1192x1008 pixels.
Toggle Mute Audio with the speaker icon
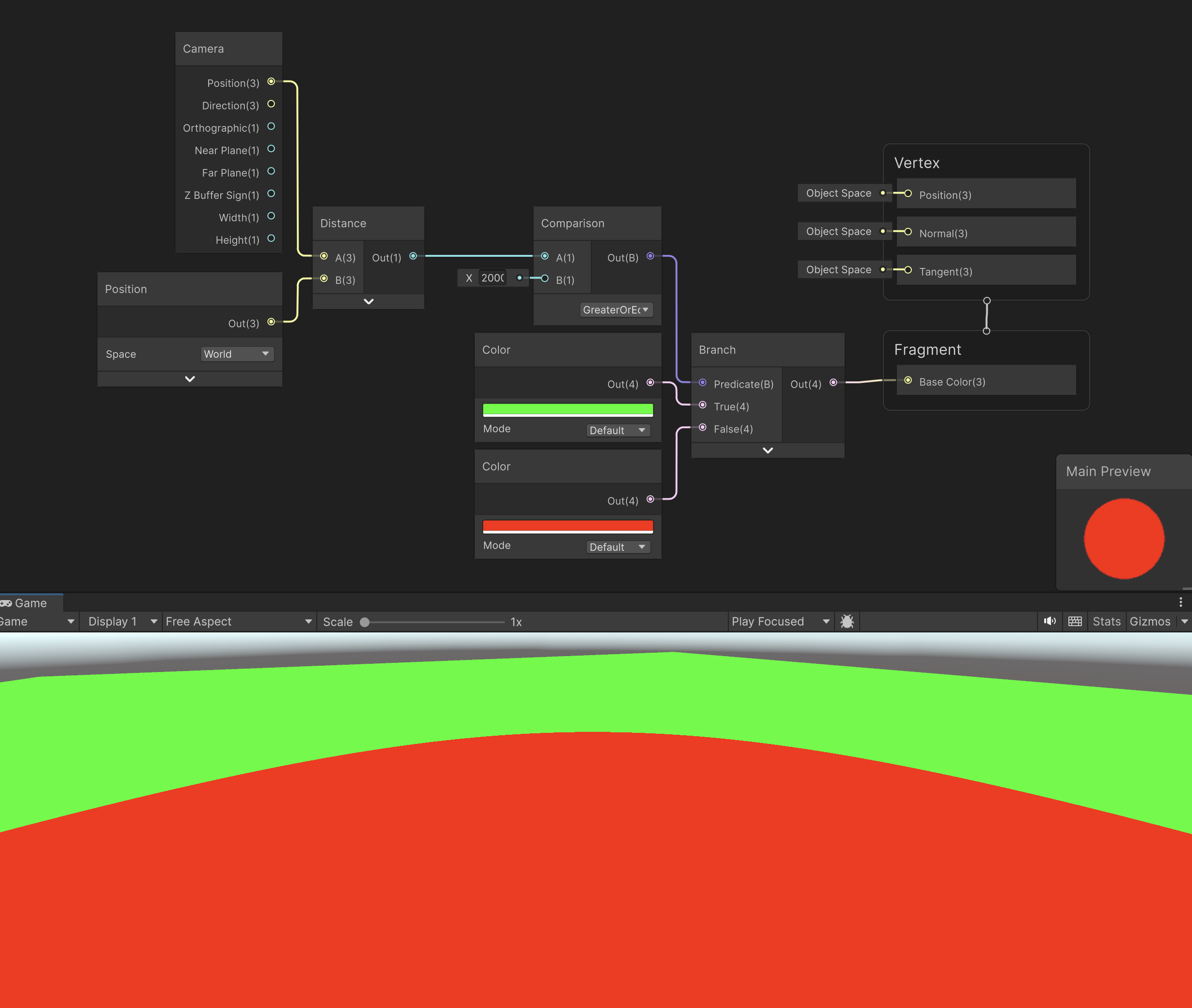coord(1050,622)
